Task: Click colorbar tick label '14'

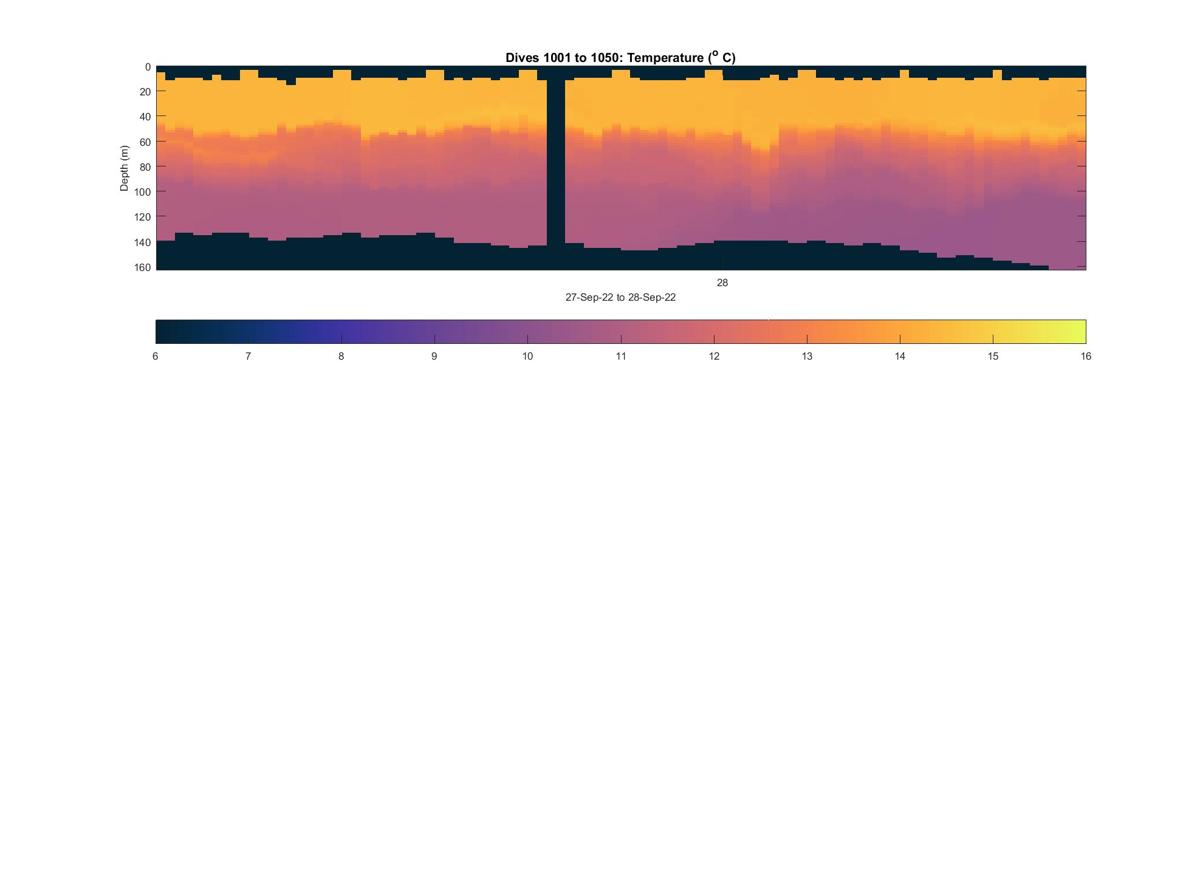Action: (900, 356)
